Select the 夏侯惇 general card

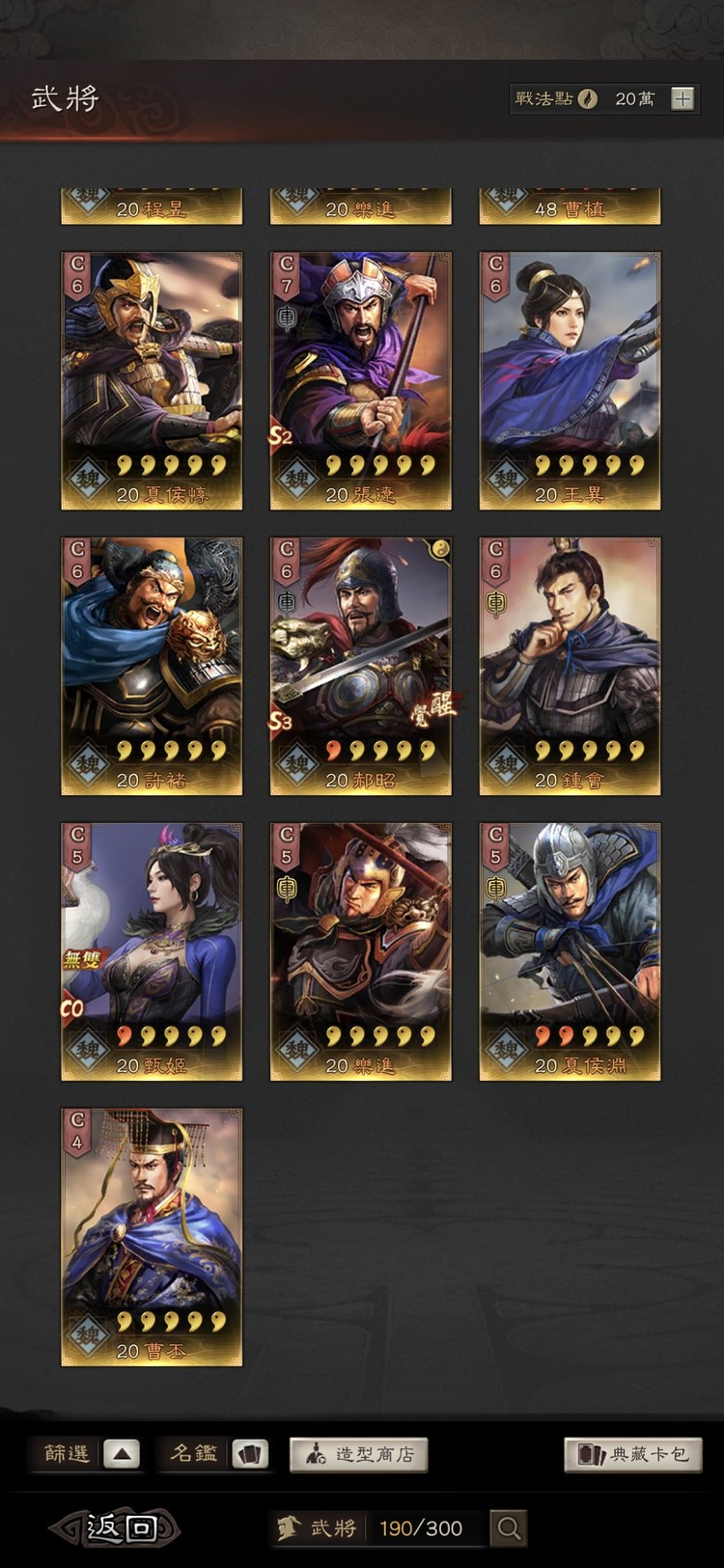152,381
